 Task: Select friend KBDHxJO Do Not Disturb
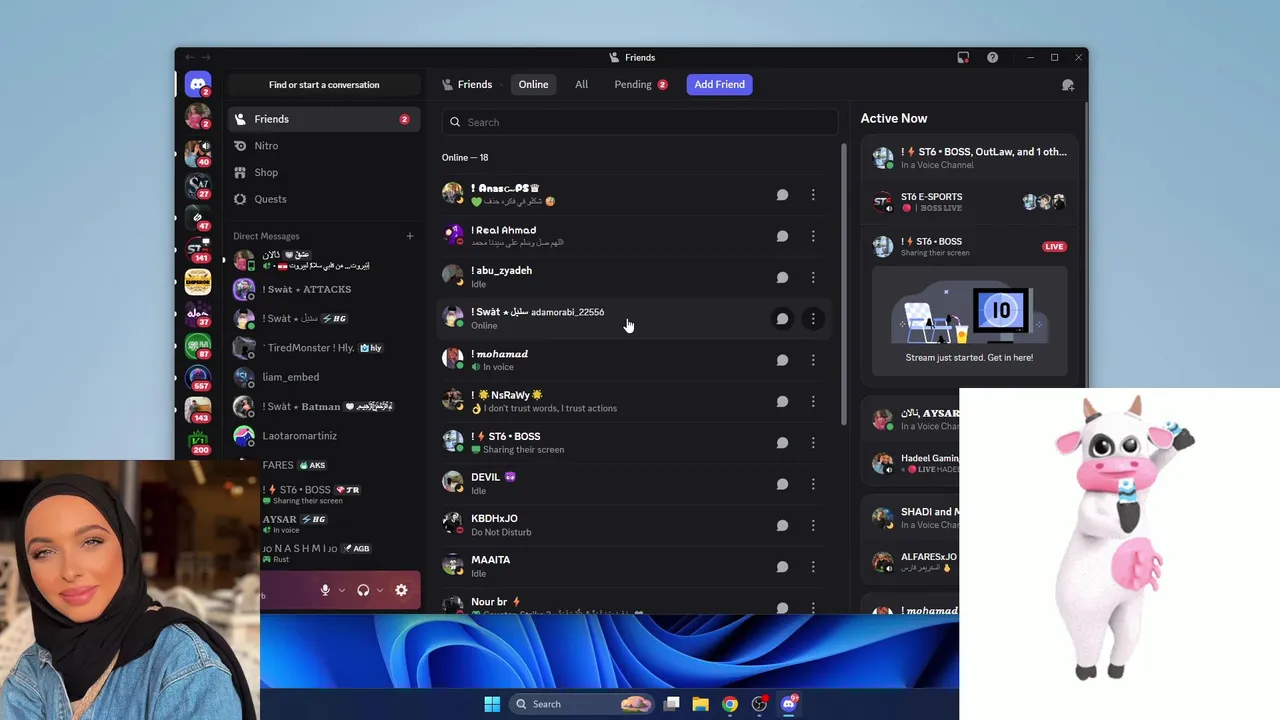point(636,525)
